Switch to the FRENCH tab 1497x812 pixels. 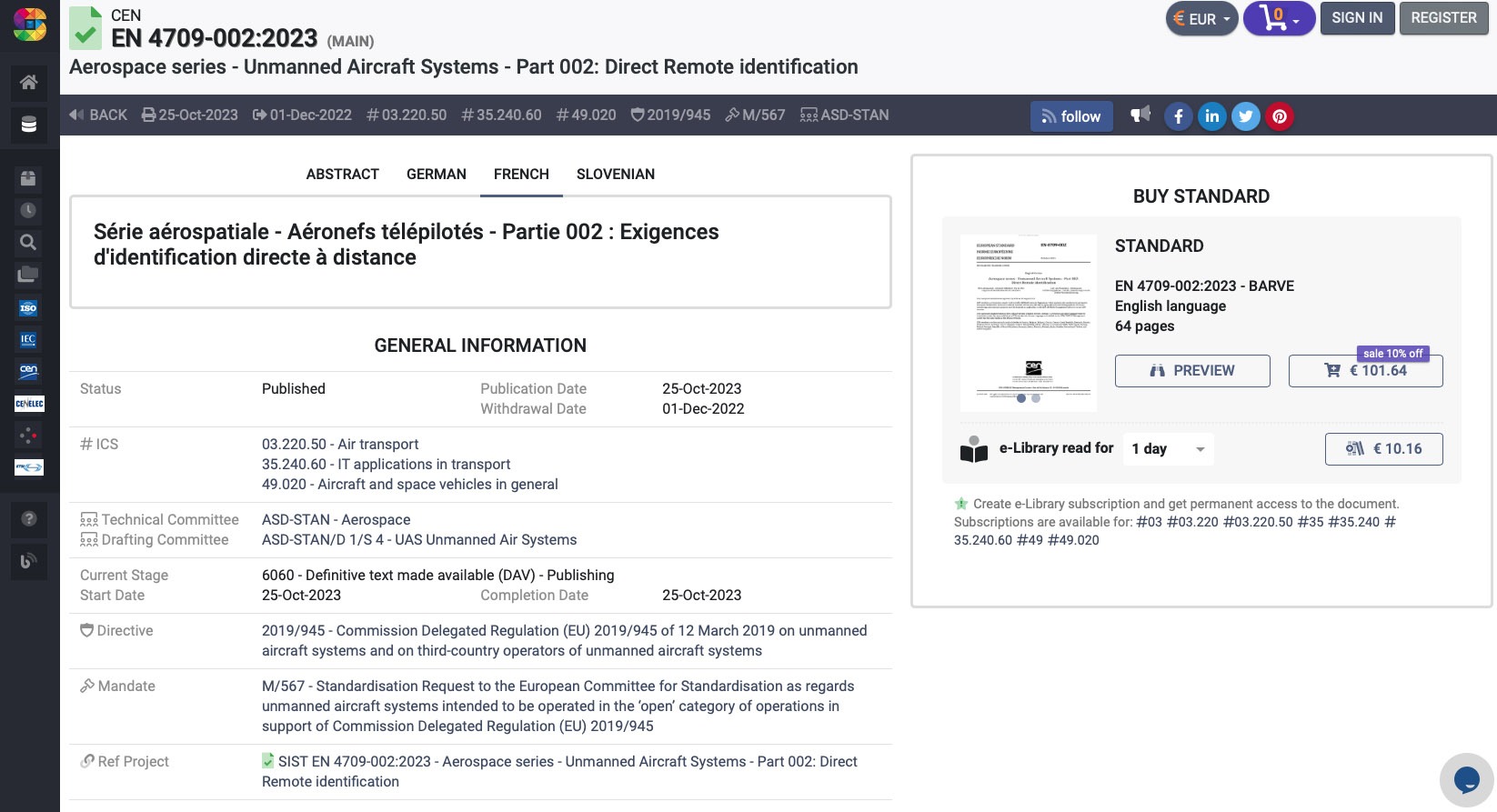[521, 175]
